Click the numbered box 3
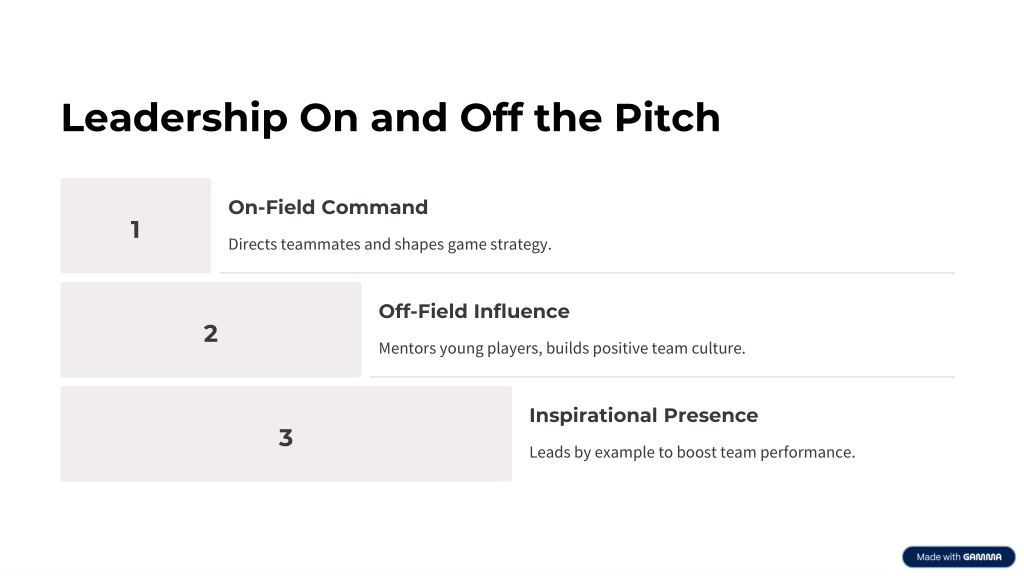The image size is (1024, 576). pos(286,434)
